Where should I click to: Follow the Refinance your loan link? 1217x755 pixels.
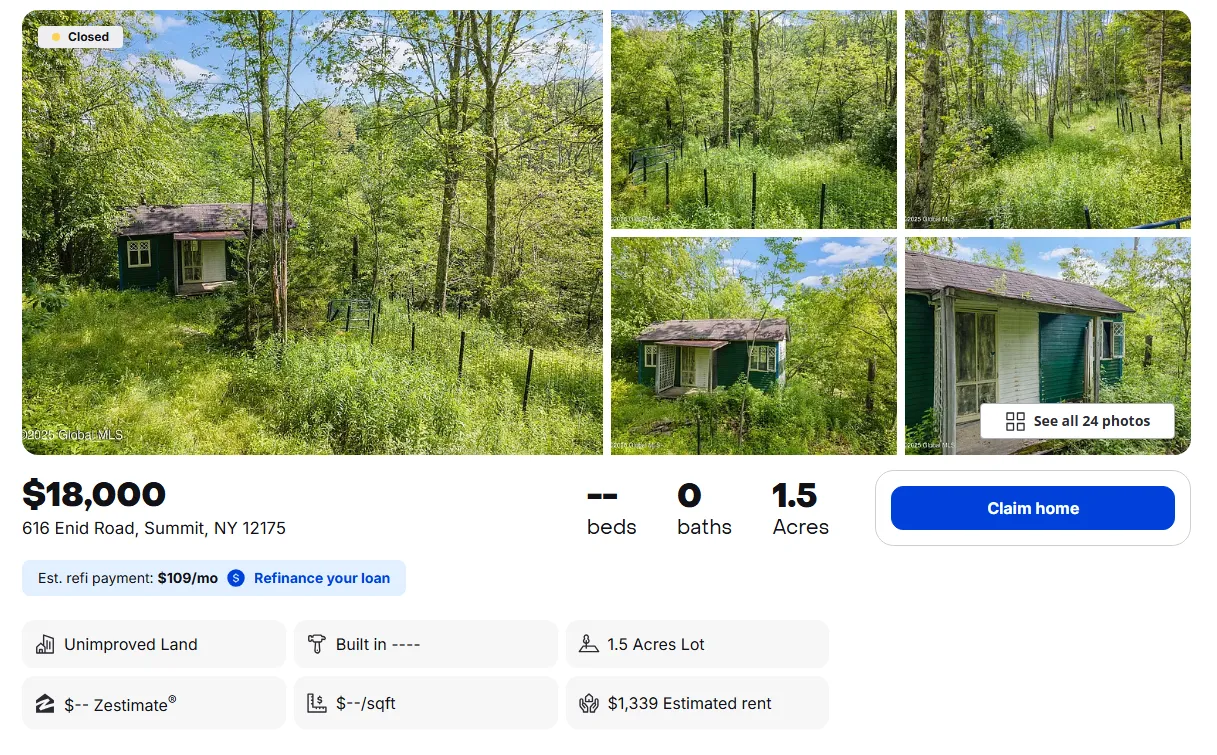click(x=322, y=578)
